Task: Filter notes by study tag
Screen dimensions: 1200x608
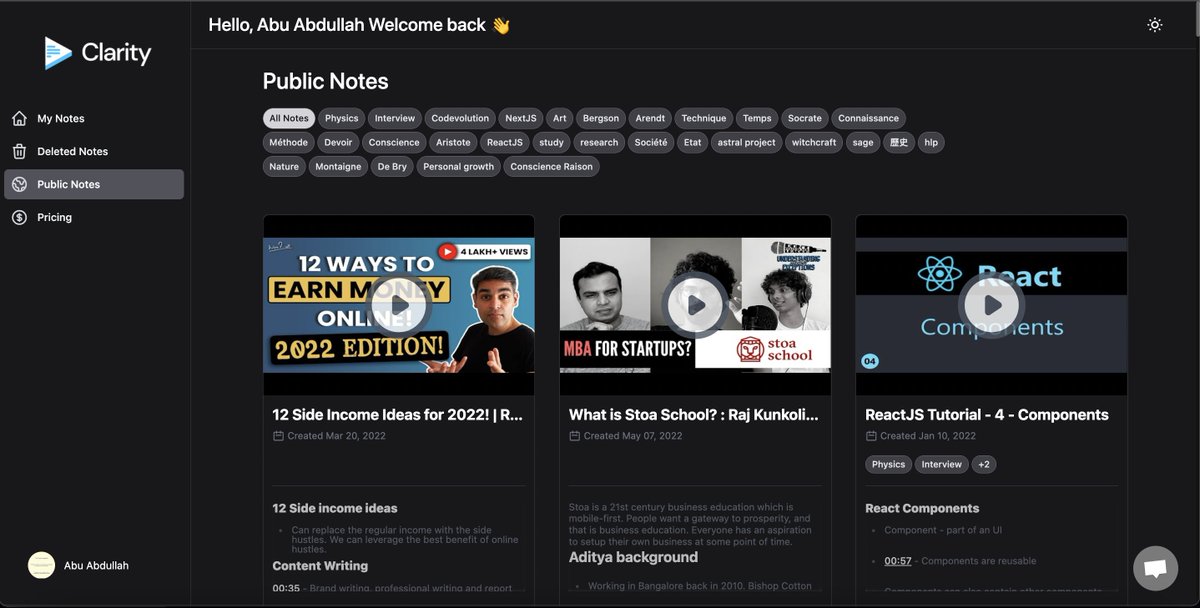Action: pos(551,142)
